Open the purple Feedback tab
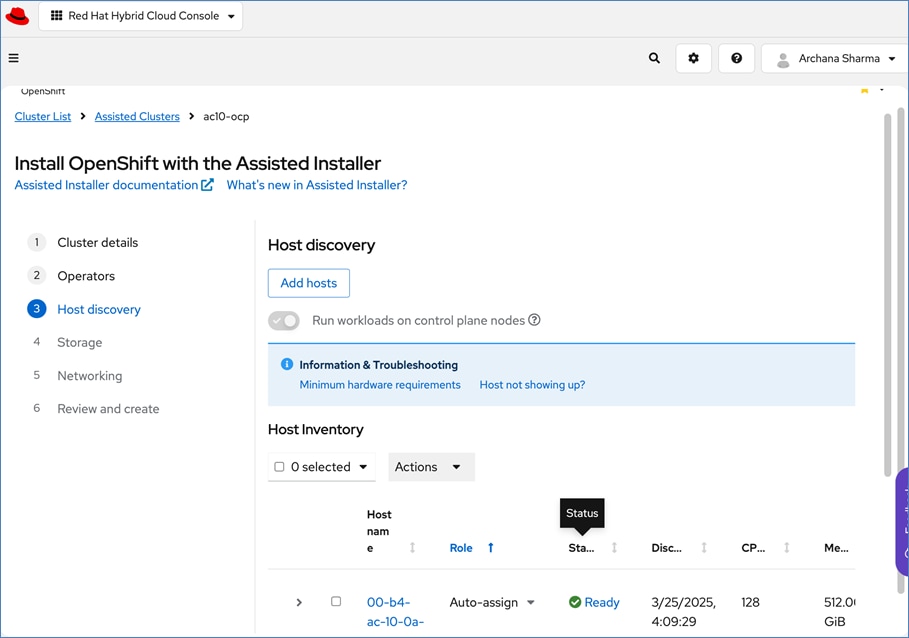Screen dimensions: 909x638 point(902,522)
